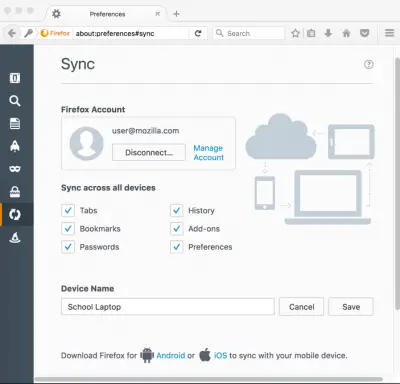400x384 pixels.
Task: Open the Downloads arrow icon
Action: [328, 33]
